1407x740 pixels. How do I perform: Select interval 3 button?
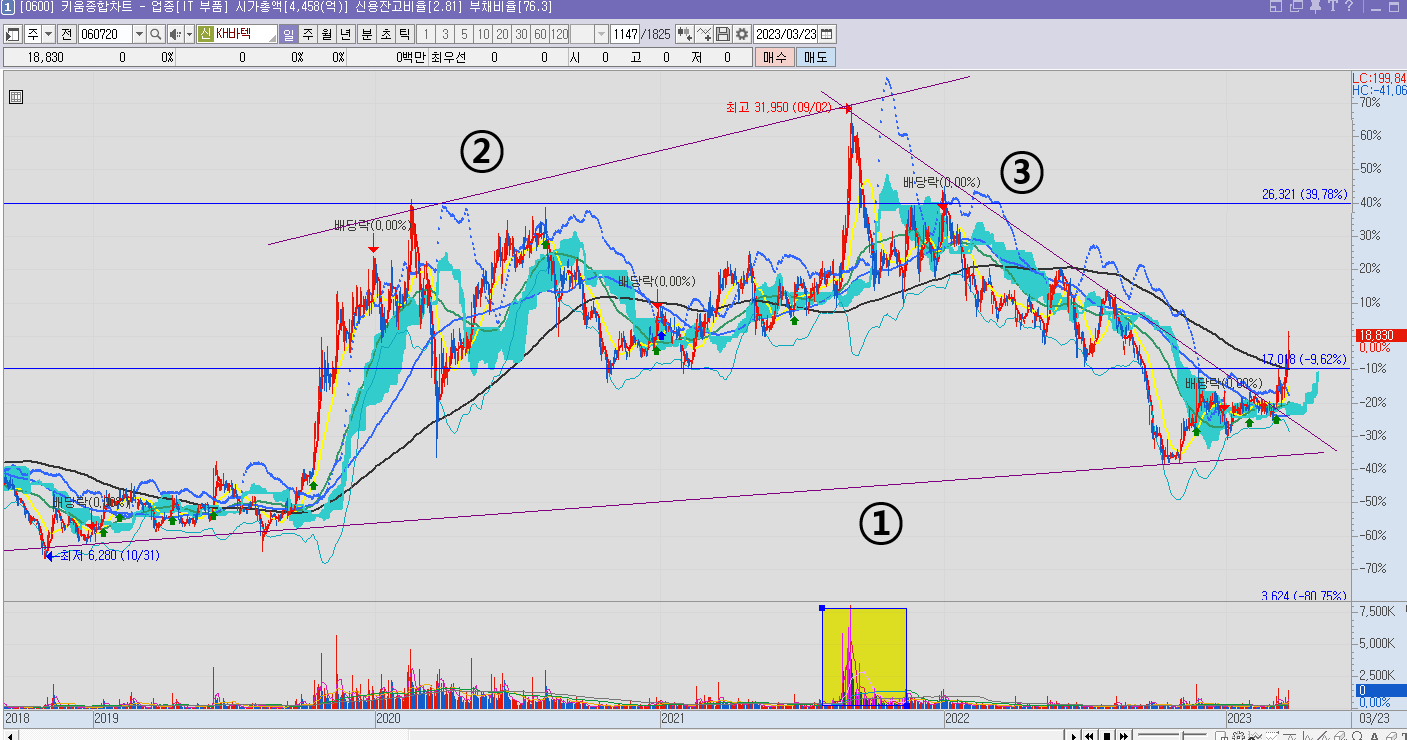446,34
